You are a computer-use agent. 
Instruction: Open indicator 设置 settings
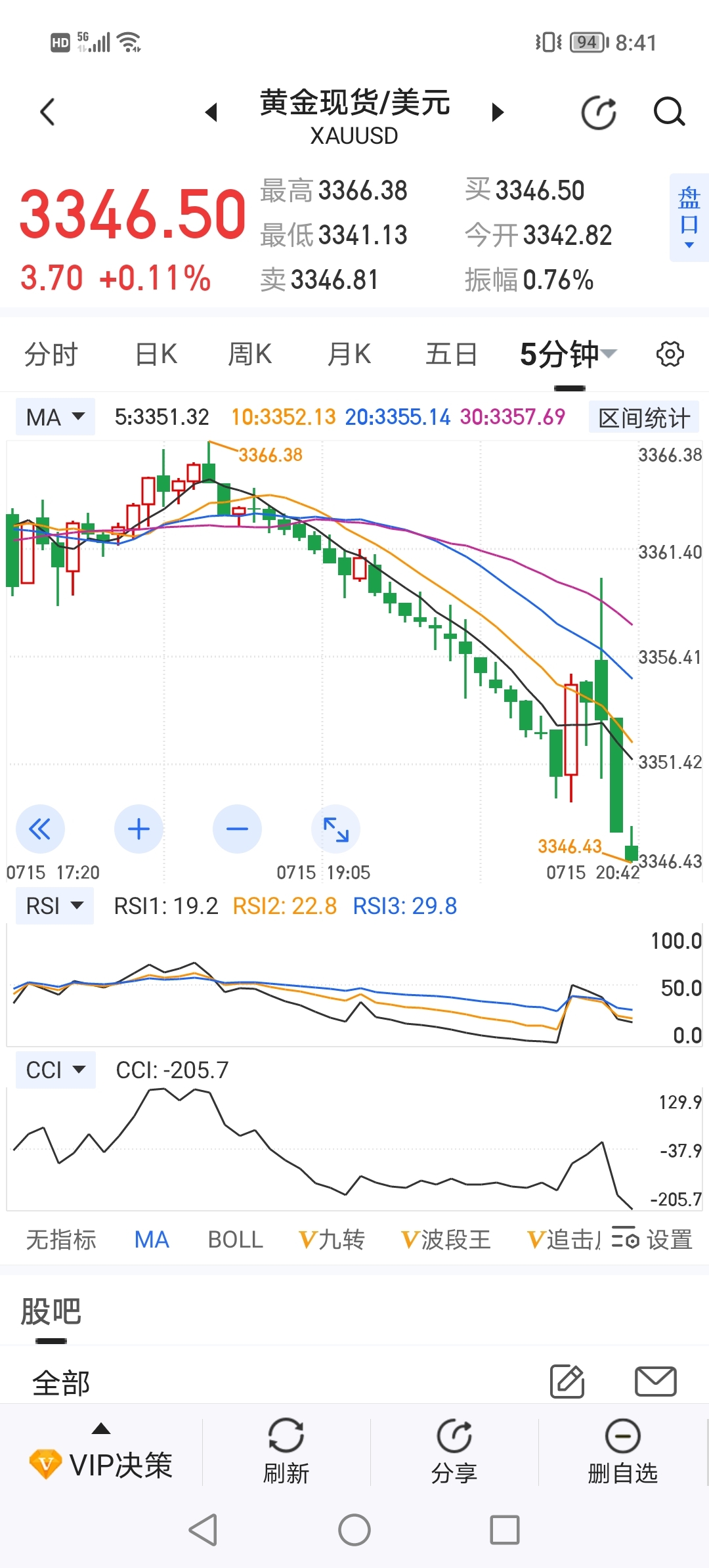coord(652,1240)
